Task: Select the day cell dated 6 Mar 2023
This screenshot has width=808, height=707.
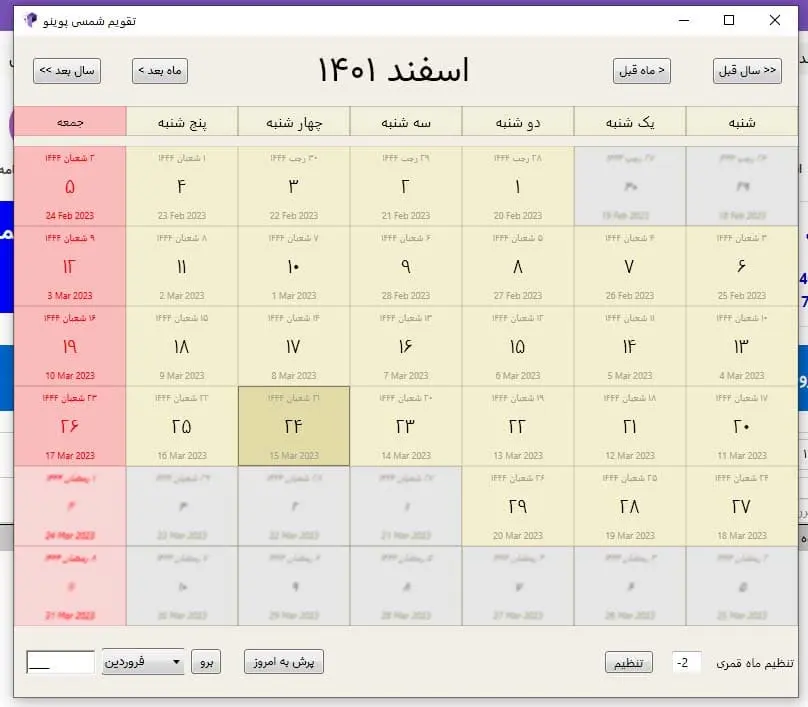Action: pyautogui.click(x=518, y=346)
